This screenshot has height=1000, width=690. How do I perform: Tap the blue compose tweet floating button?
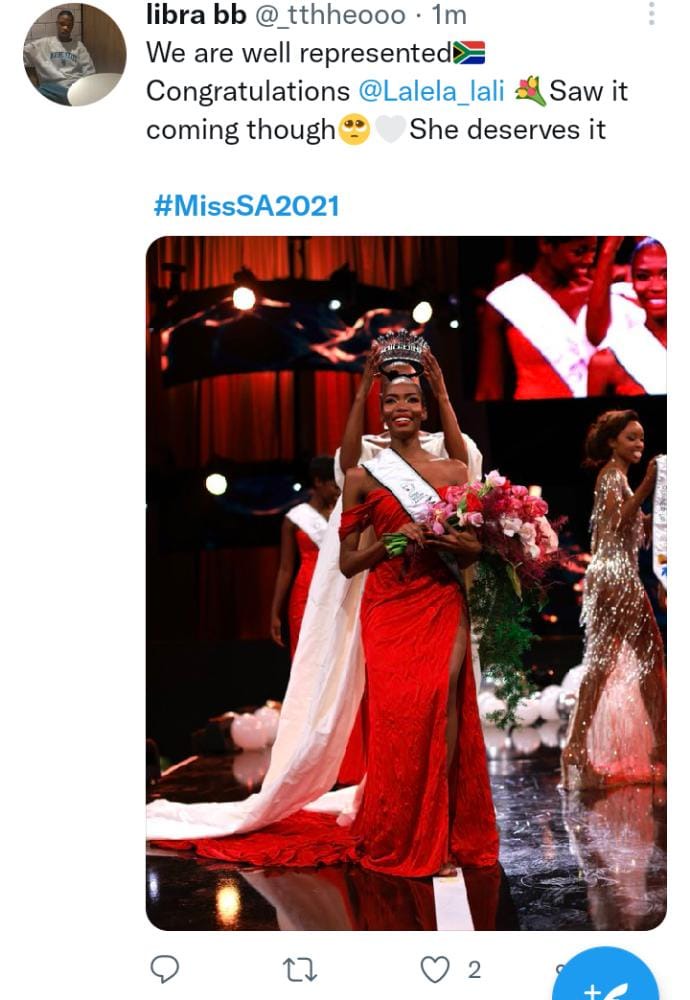[606, 976]
